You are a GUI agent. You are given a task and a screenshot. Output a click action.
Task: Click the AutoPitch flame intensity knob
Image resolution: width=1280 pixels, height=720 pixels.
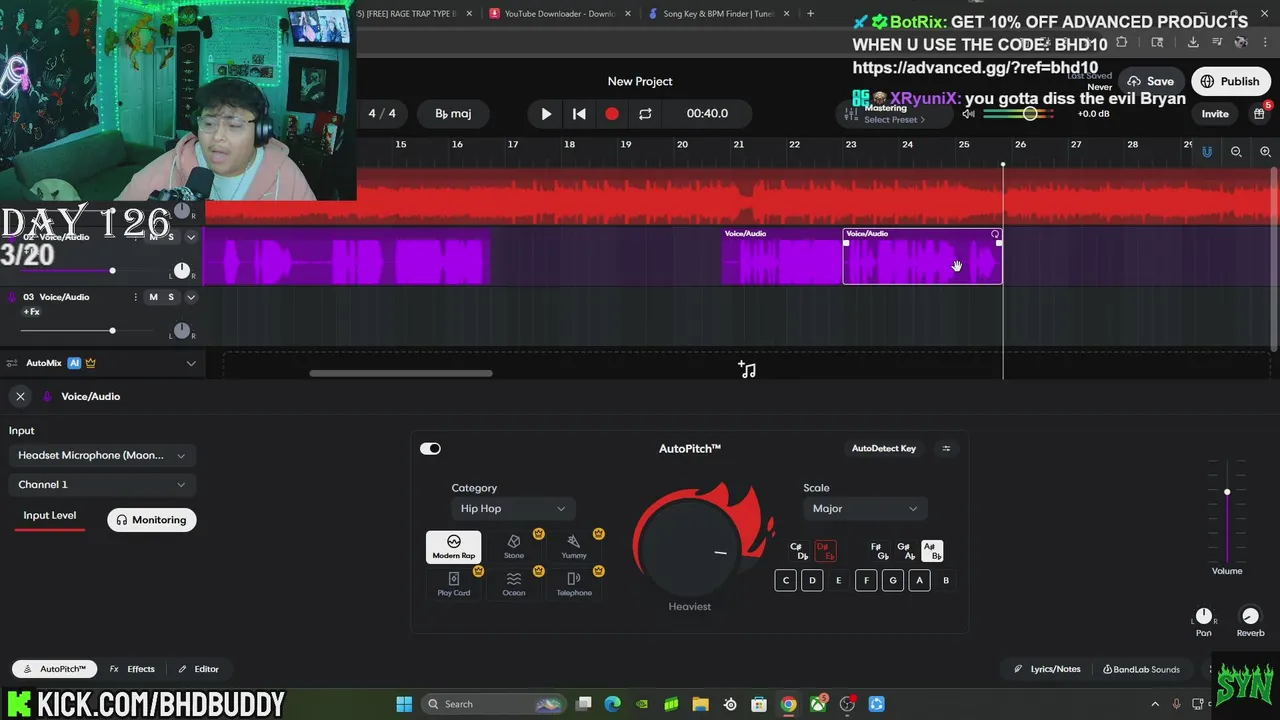[x=690, y=550]
